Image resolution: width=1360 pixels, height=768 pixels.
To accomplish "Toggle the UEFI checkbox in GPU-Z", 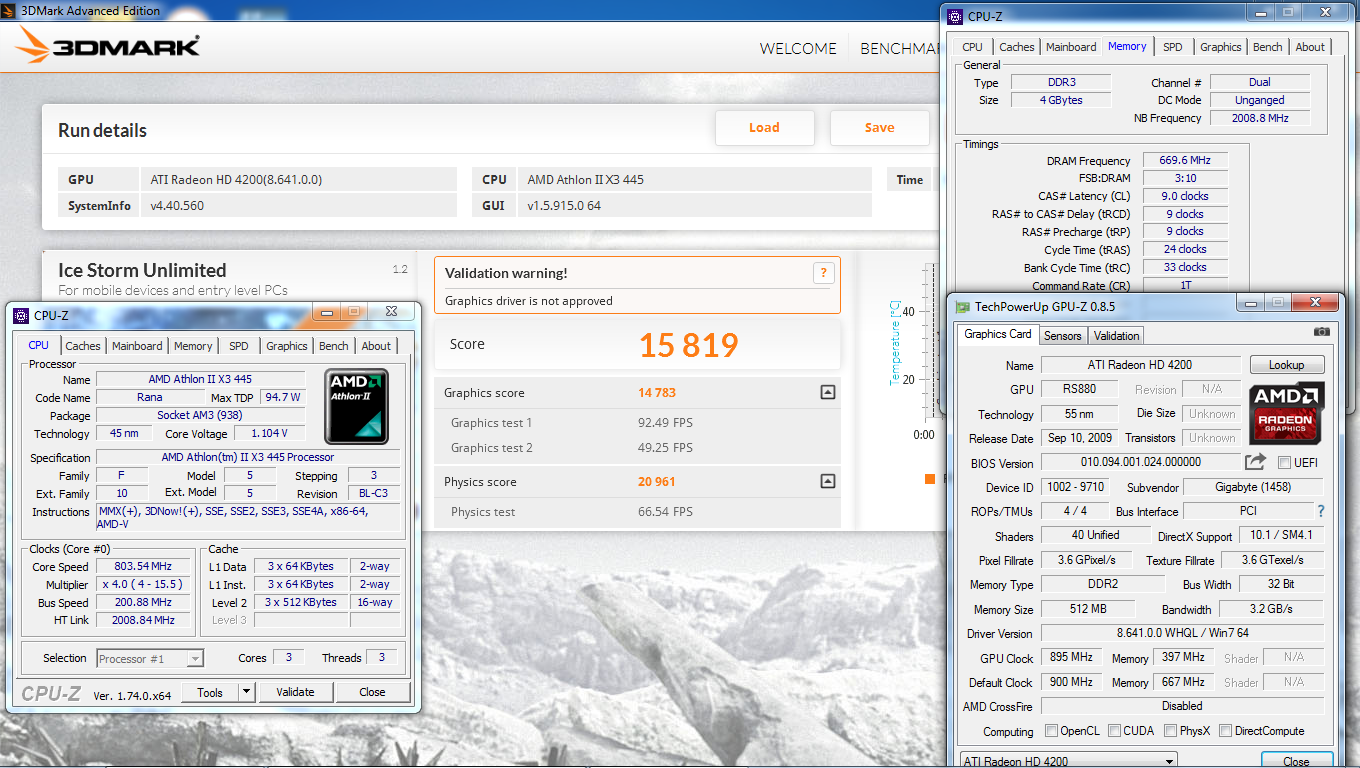I will (1284, 463).
